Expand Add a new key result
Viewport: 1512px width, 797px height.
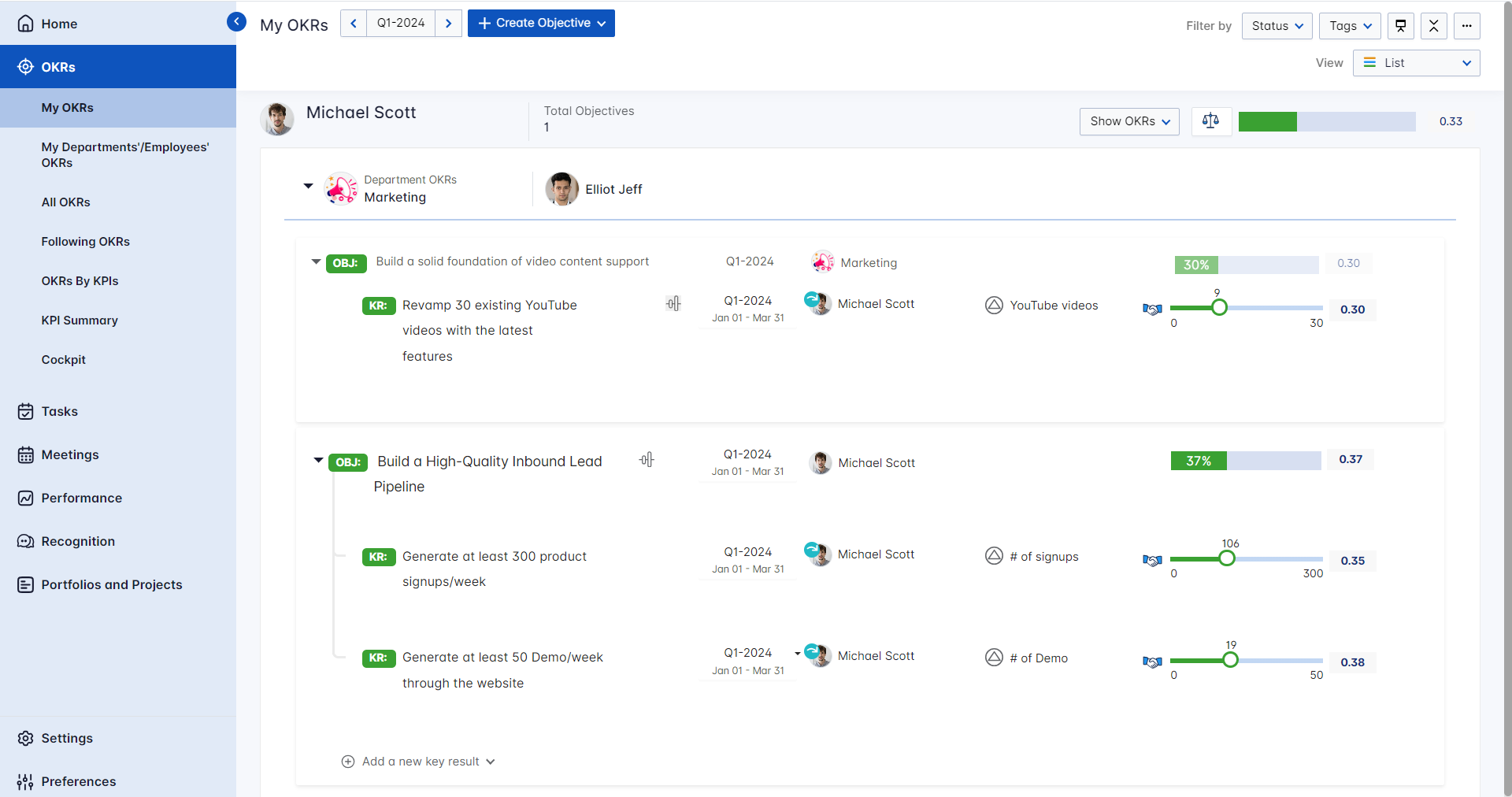pos(418,762)
